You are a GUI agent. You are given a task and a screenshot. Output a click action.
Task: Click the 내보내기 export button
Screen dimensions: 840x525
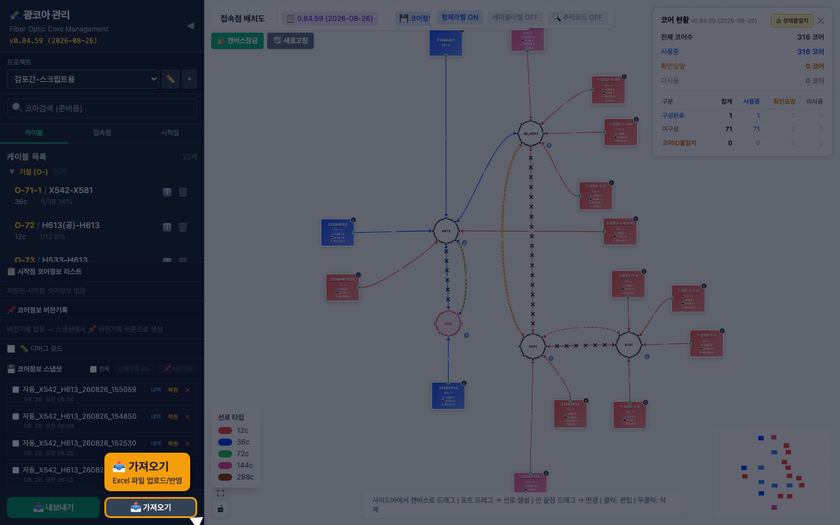[x=53, y=507]
